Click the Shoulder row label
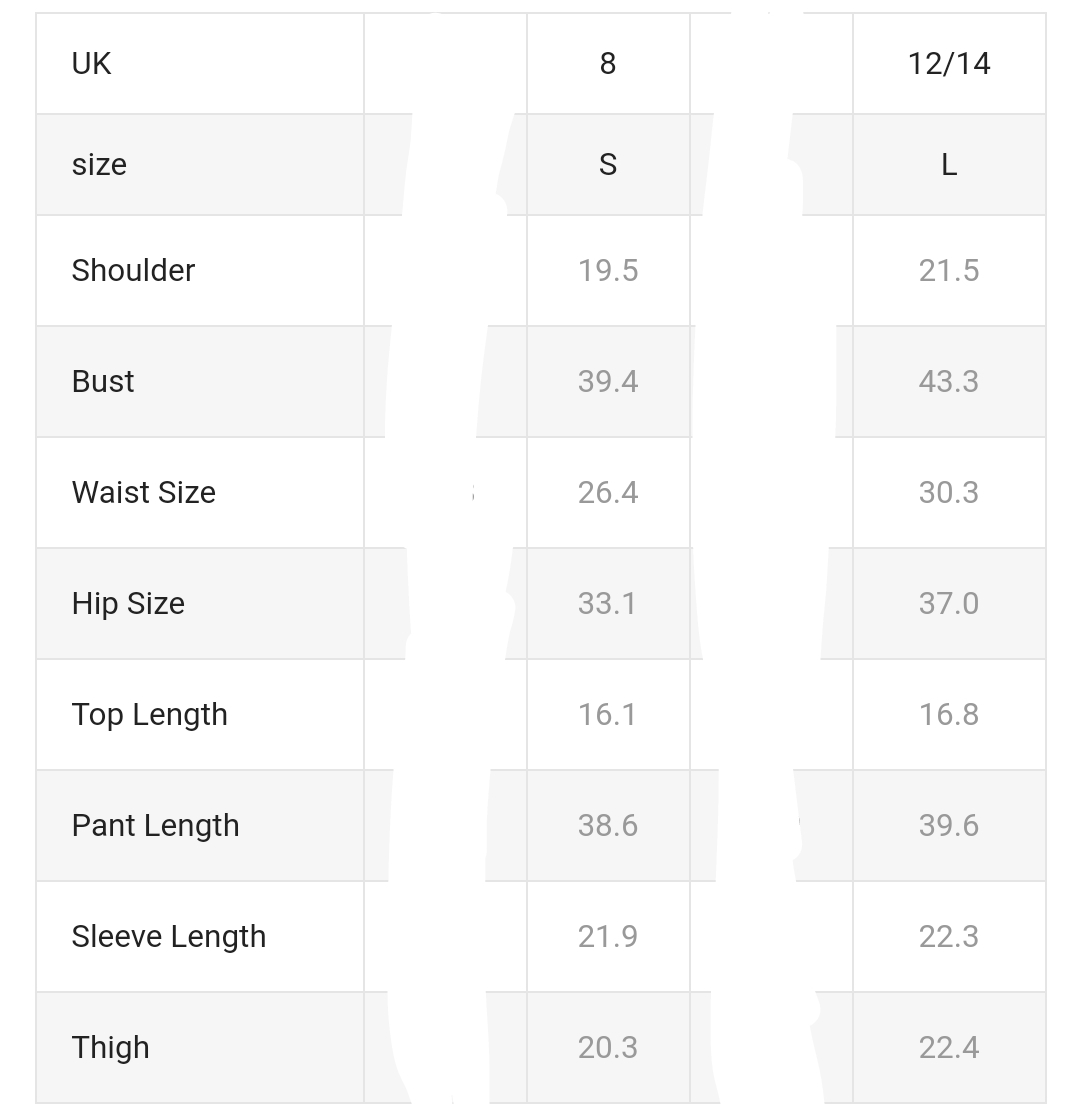 (x=133, y=271)
